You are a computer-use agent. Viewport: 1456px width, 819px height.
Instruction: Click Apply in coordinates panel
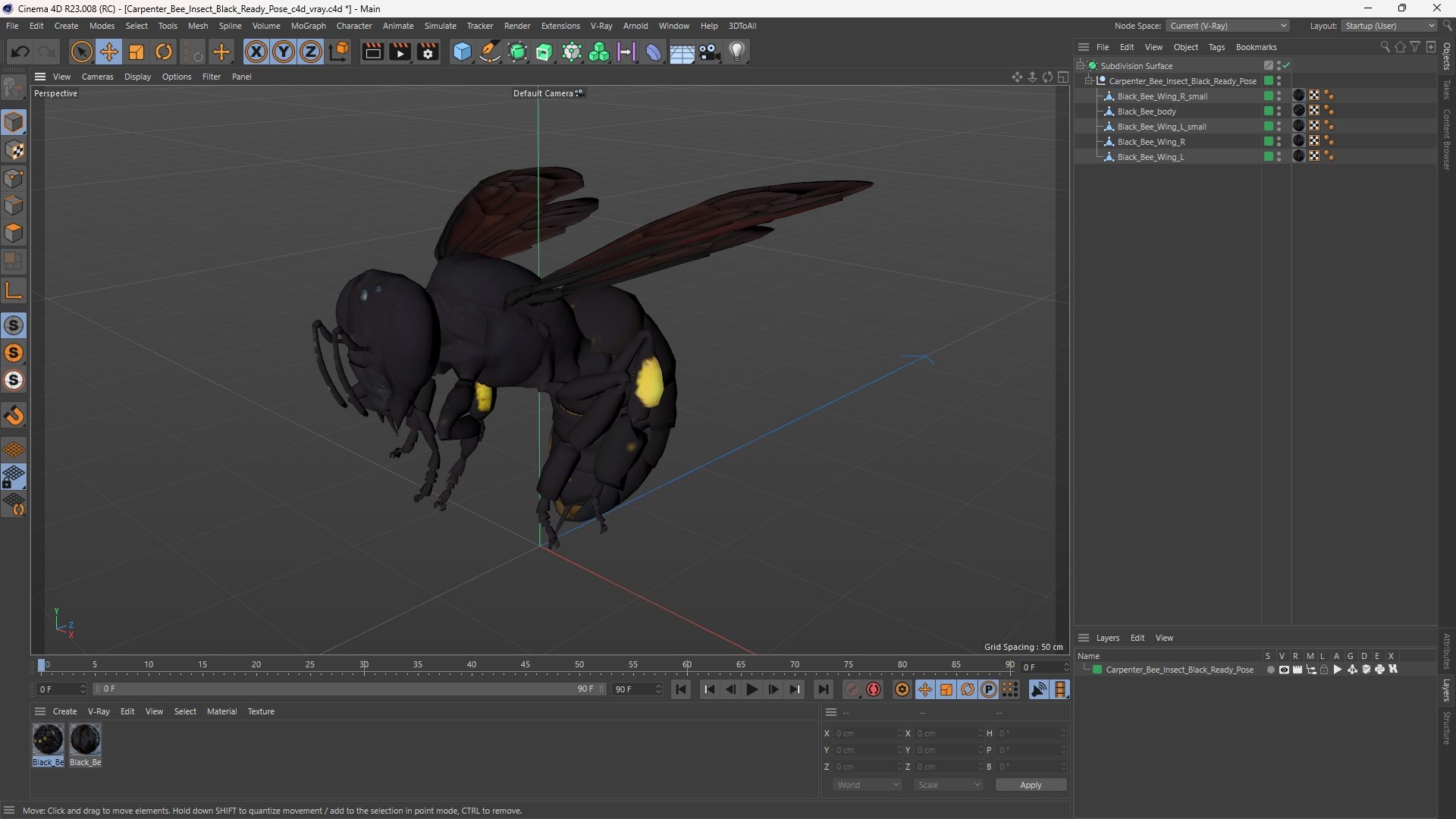point(1031,785)
